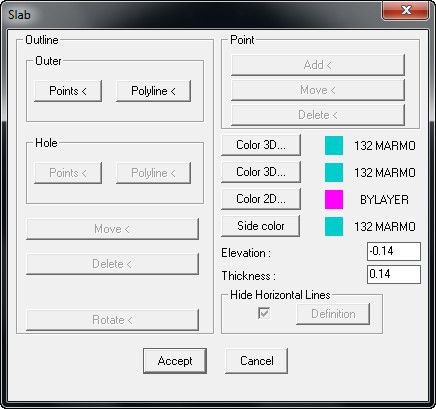Click Accept to confirm slab settings
This screenshot has height=409, width=436.
pos(175,361)
